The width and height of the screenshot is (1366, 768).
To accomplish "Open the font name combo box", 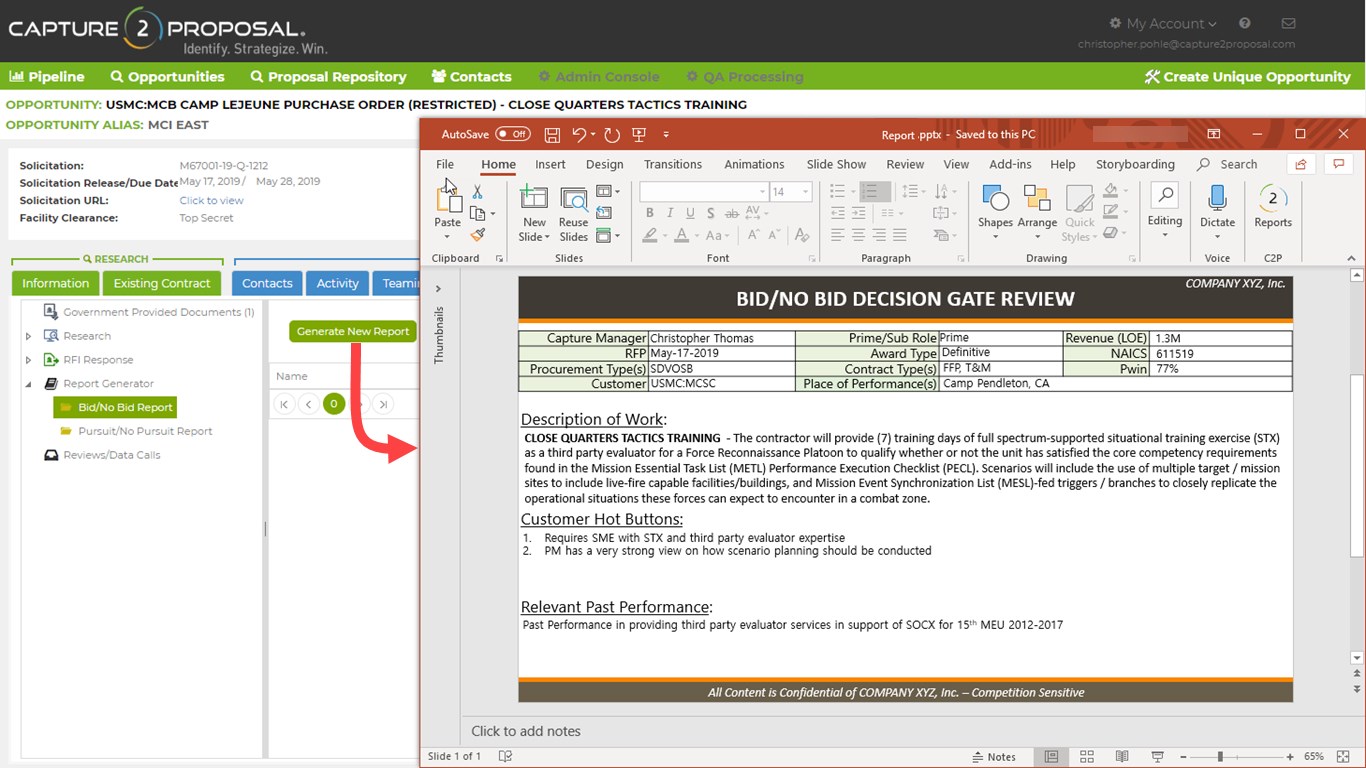I will click(x=703, y=192).
